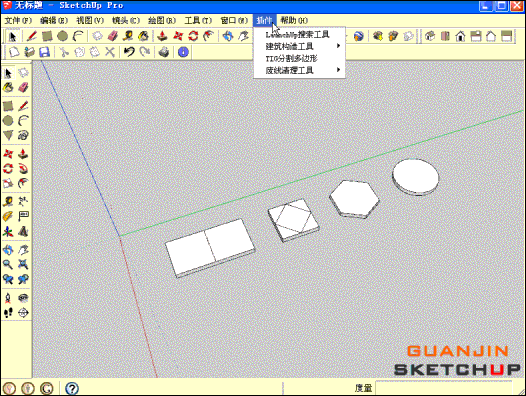526x396 pixels.
Task: Activate the Zoom magnifier tool
Action: pos(8,264)
